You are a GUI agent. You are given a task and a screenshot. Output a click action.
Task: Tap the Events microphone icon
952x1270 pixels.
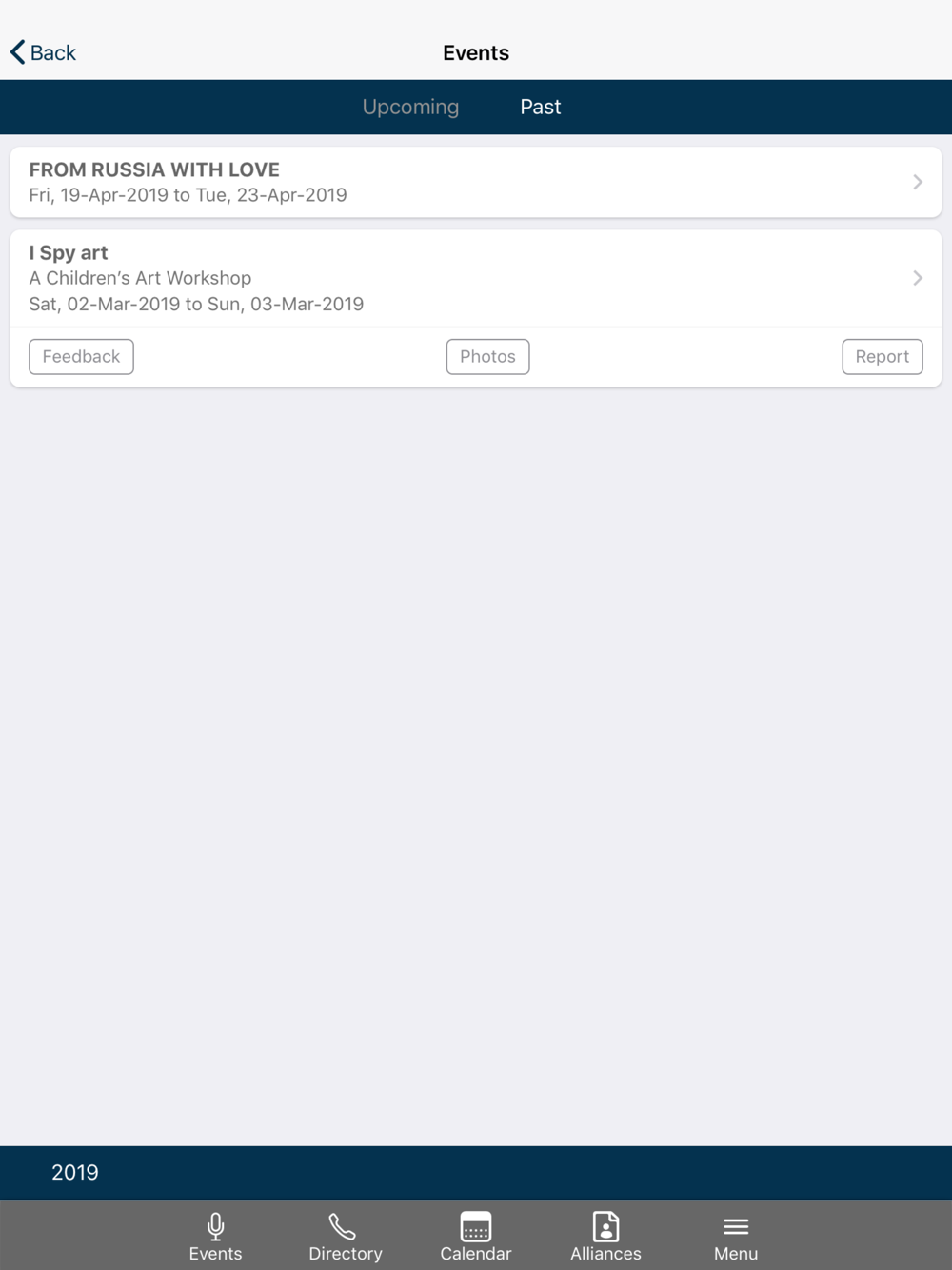coord(216,1225)
